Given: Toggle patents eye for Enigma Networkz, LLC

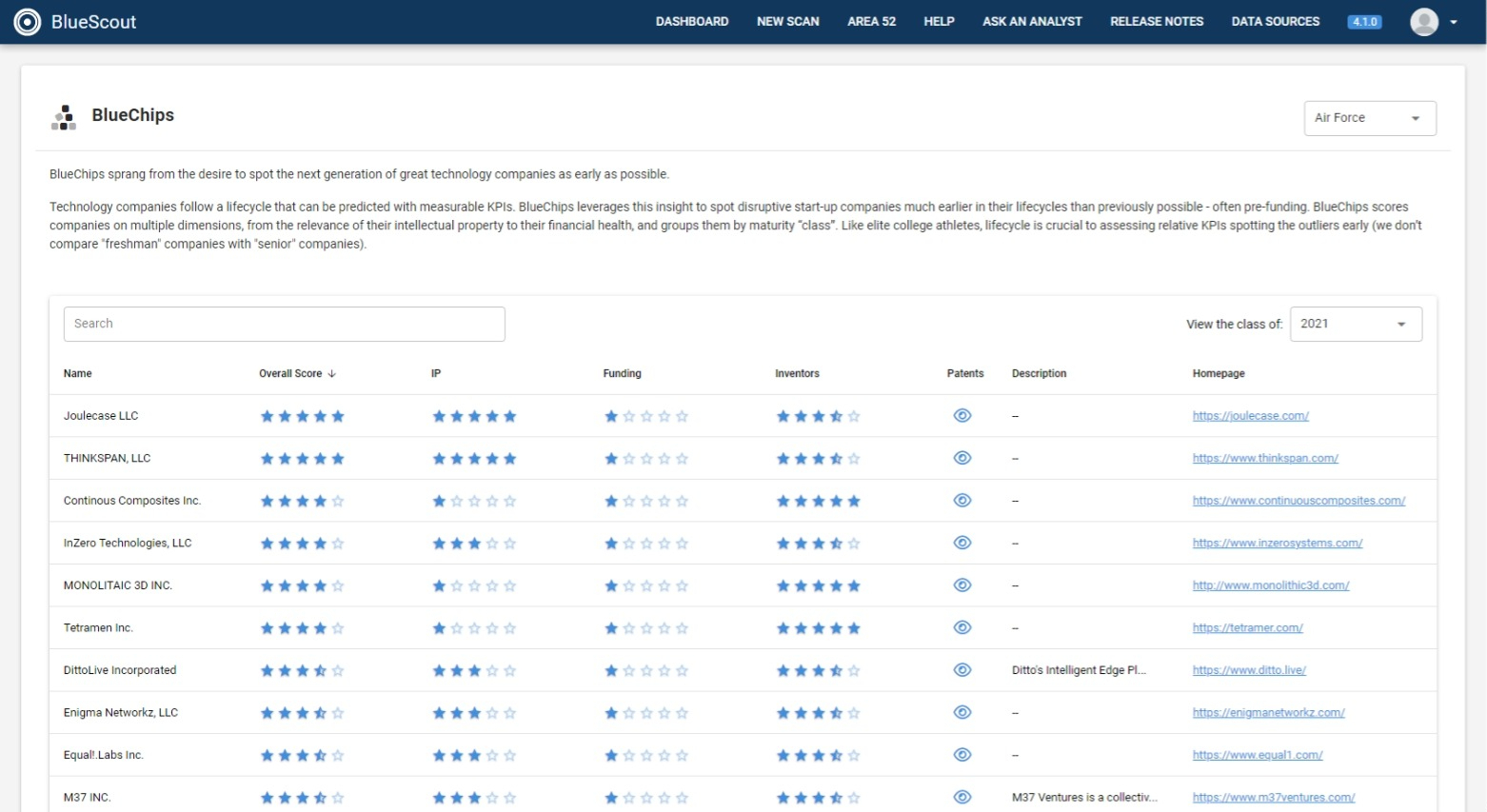Looking at the screenshot, I should click(x=962, y=713).
